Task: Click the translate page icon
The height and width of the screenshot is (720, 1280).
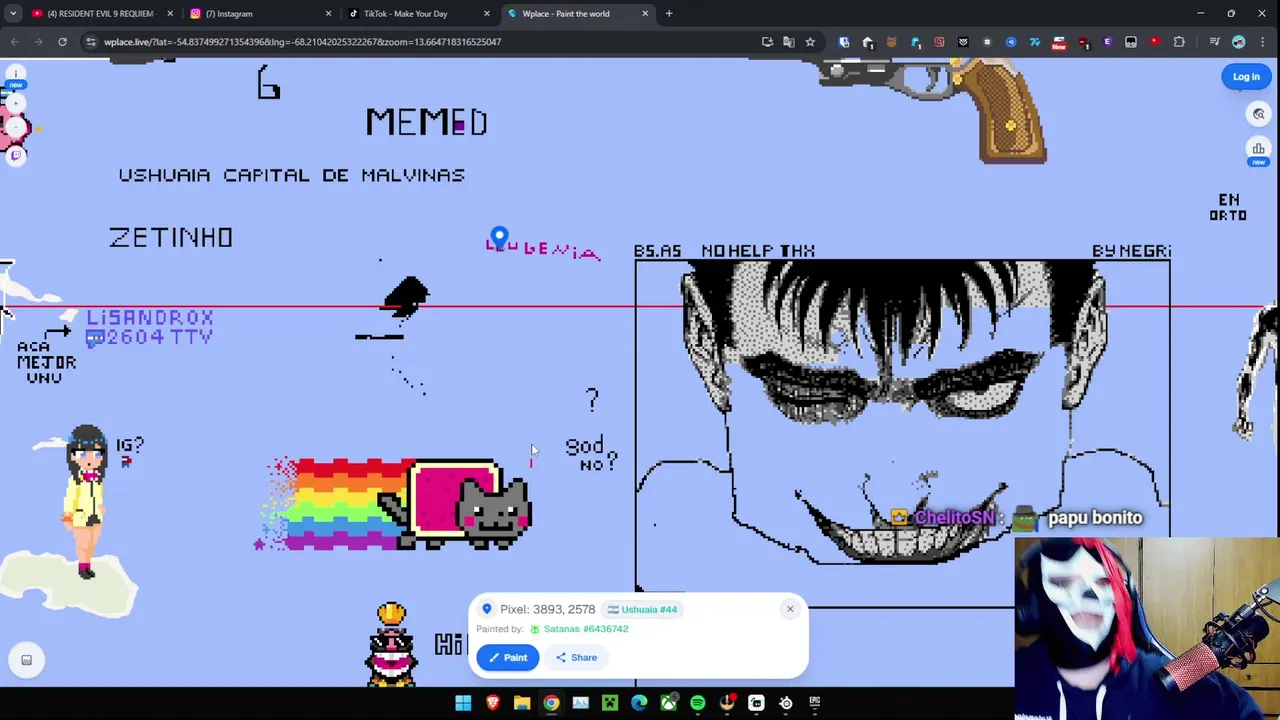Action: click(789, 42)
